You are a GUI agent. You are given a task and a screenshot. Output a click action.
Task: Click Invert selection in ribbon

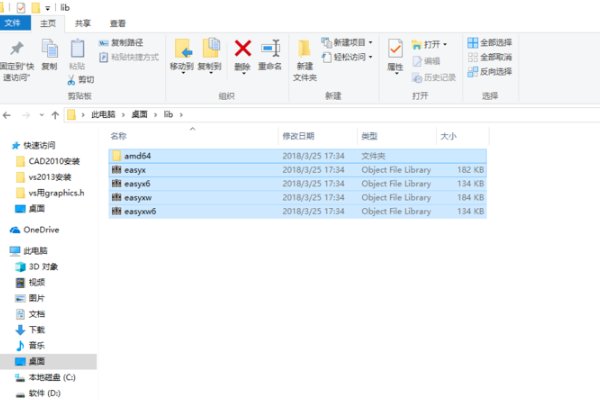[489, 72]
